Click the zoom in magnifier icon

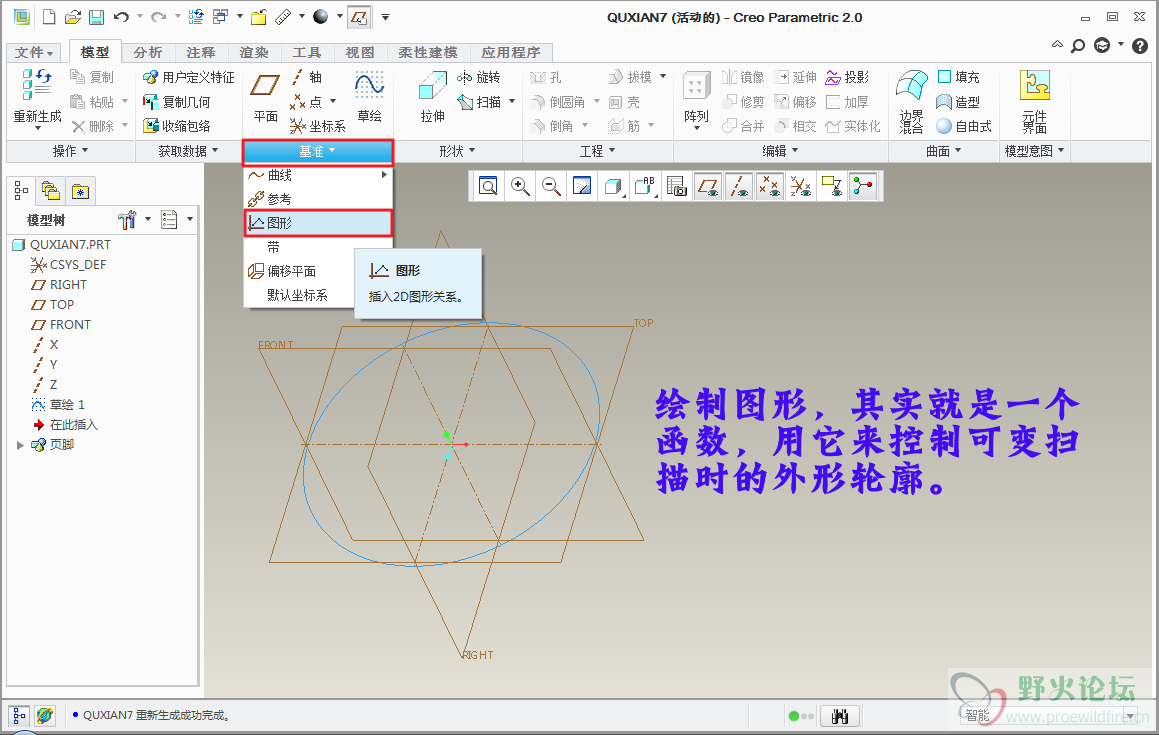click(x=520, y=186)
